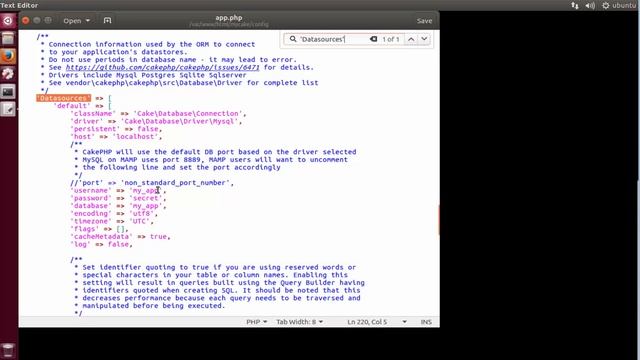640x360 pixels.
Task: Open System Settings from the dock
Action: [8, 74]
